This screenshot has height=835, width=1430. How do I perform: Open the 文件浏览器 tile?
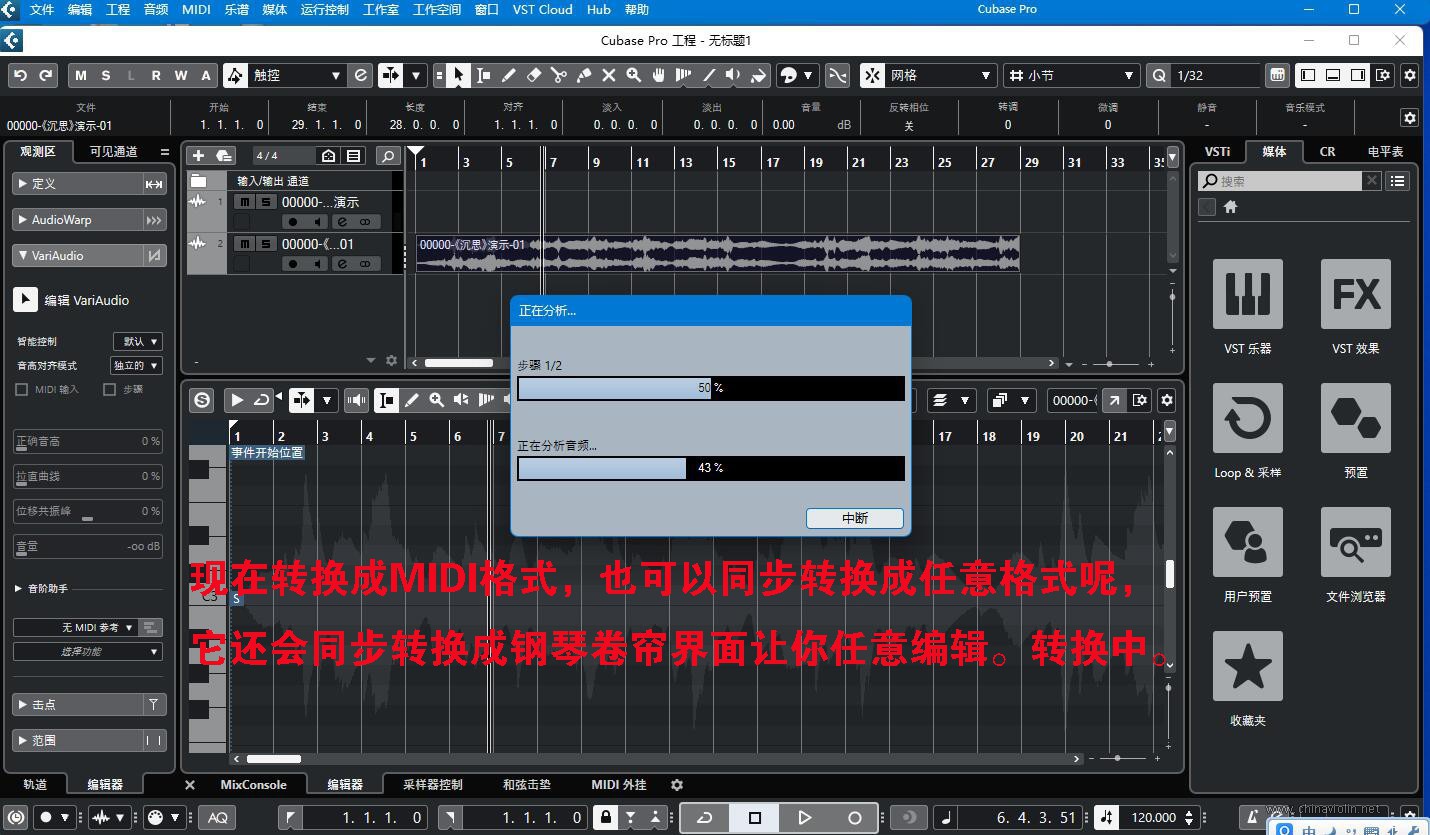1356,542
